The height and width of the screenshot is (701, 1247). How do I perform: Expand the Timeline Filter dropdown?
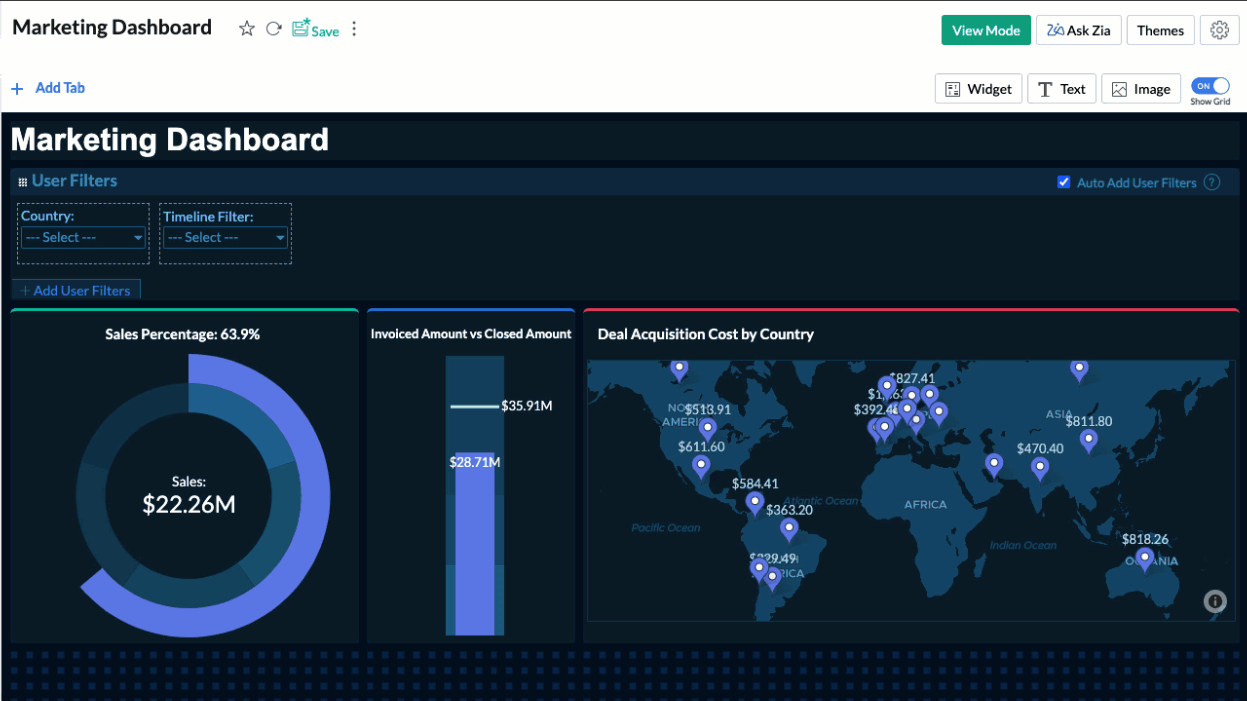225,237
